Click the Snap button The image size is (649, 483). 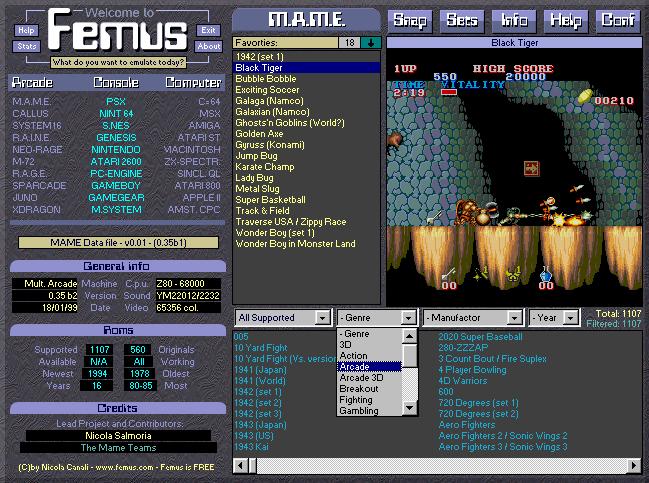tap(410, 20)
